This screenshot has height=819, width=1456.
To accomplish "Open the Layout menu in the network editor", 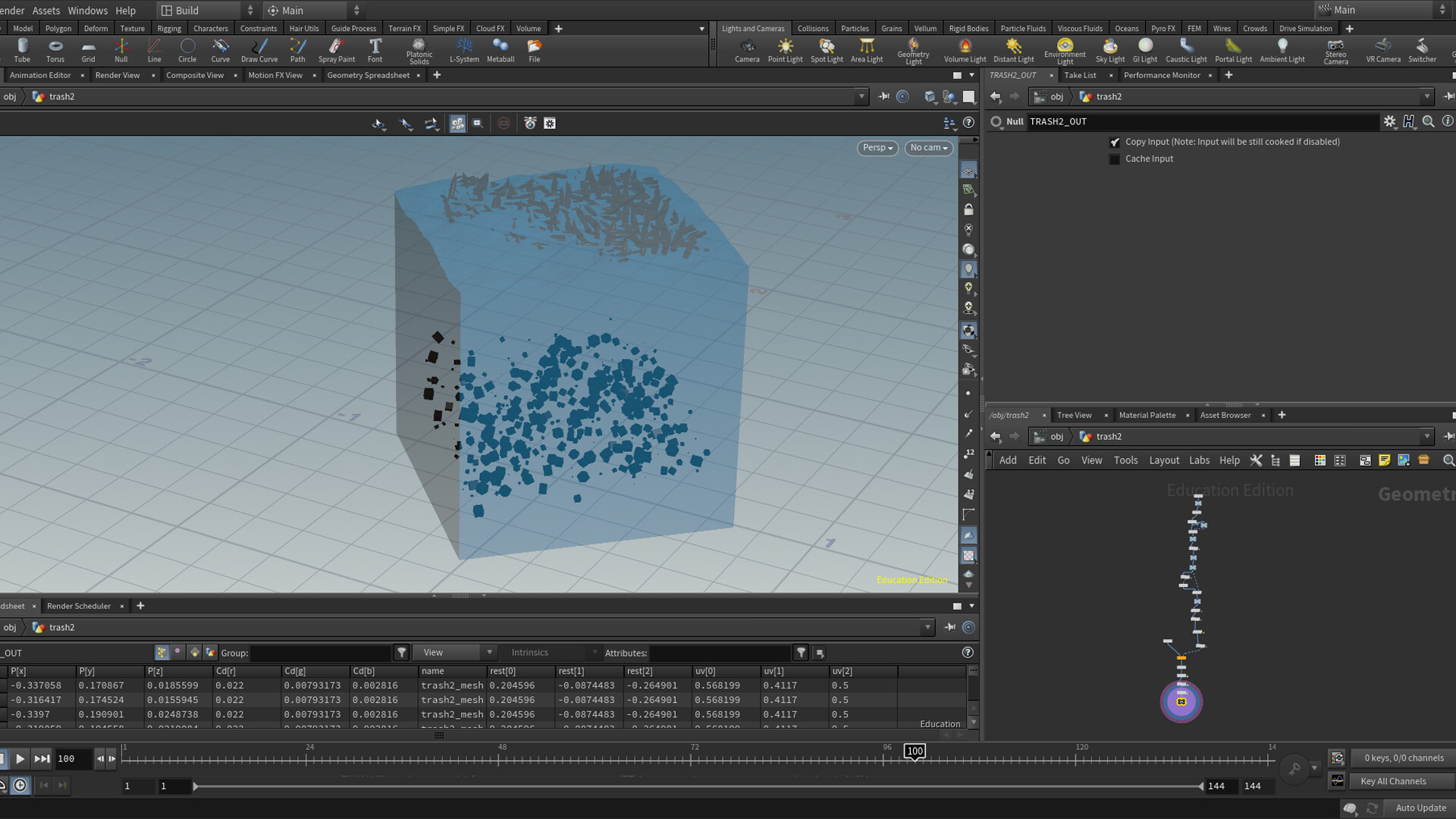I will [1163, 460].
